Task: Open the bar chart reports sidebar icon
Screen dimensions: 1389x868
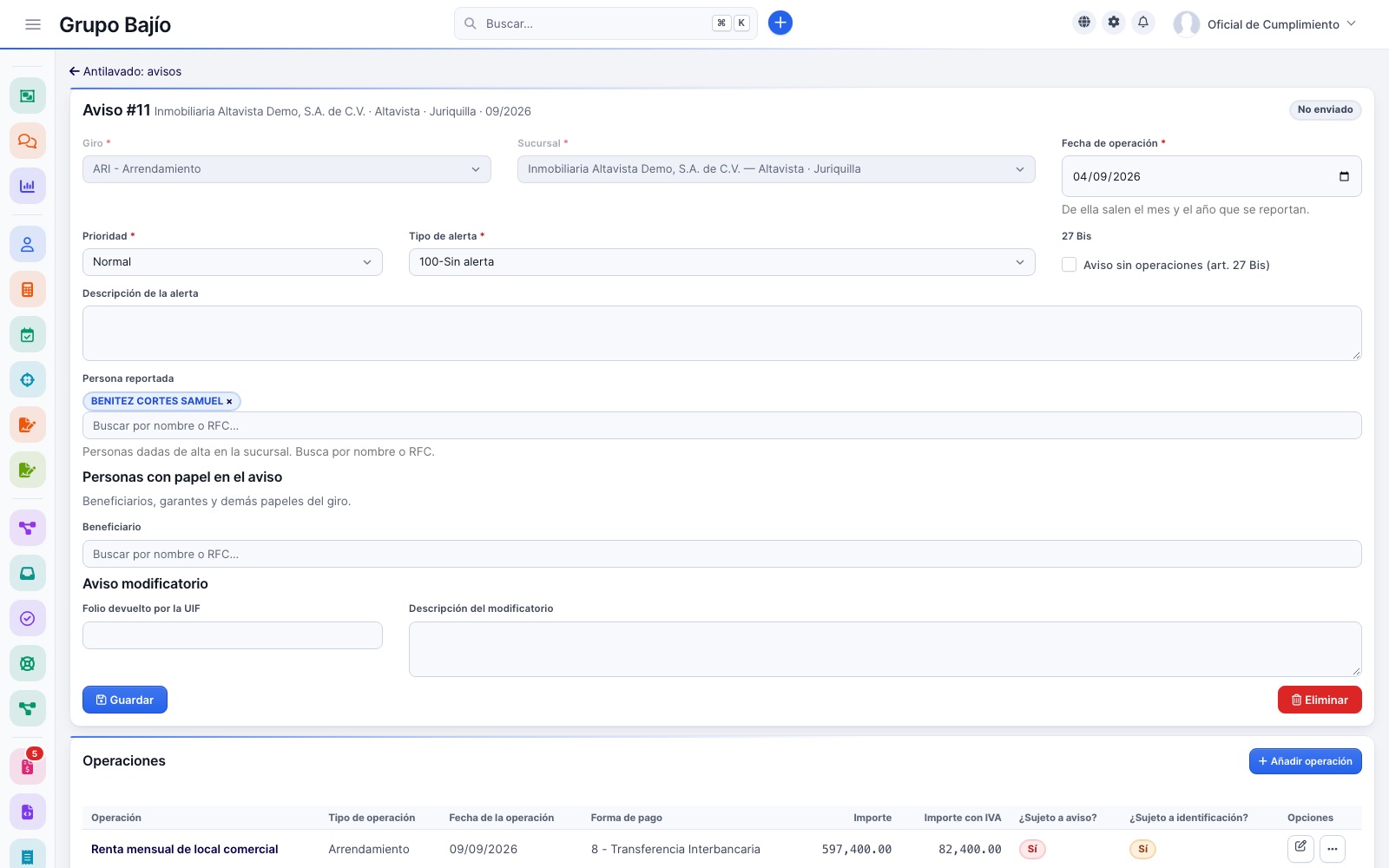Action: click(x=28, y=186)
